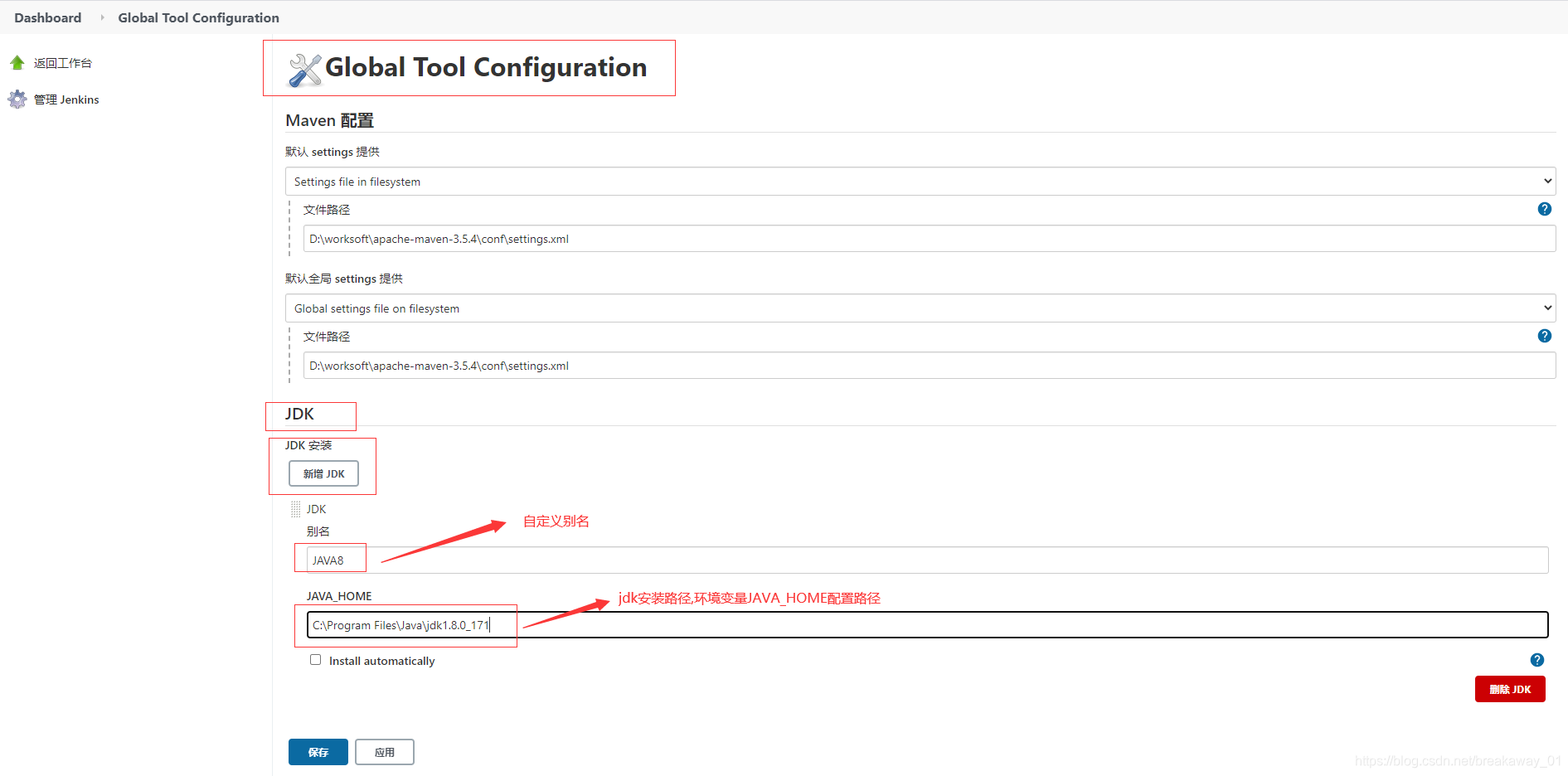Click the red 删除 JDK button
Screen dimensions: 1568x776
pyautogui.click(x=1510, y=689)
